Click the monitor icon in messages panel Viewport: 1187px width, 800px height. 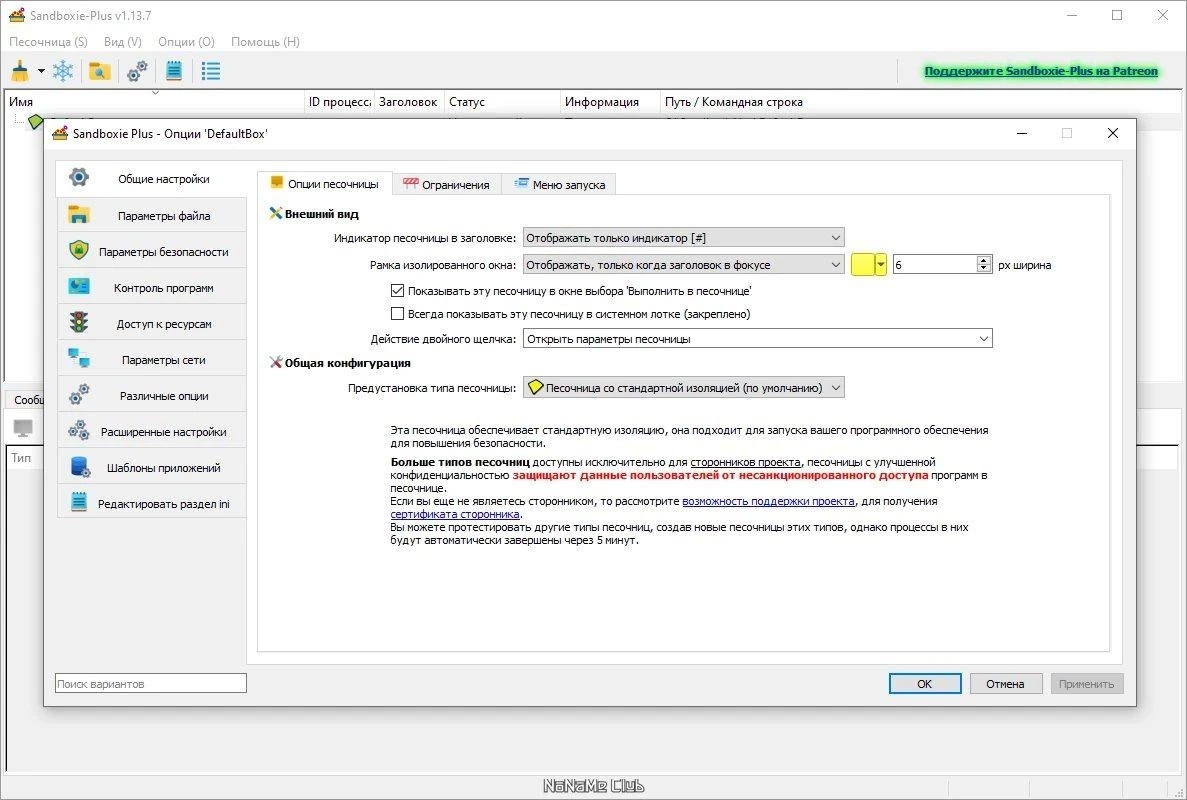[23, 428]
